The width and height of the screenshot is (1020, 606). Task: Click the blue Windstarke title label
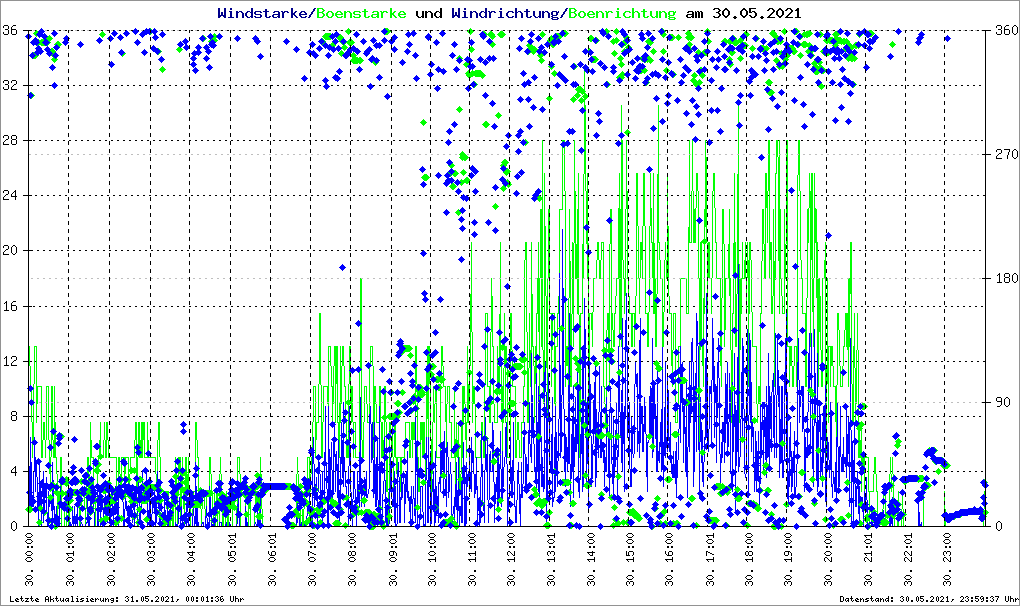pyautogui.click(x=264, y=14)
